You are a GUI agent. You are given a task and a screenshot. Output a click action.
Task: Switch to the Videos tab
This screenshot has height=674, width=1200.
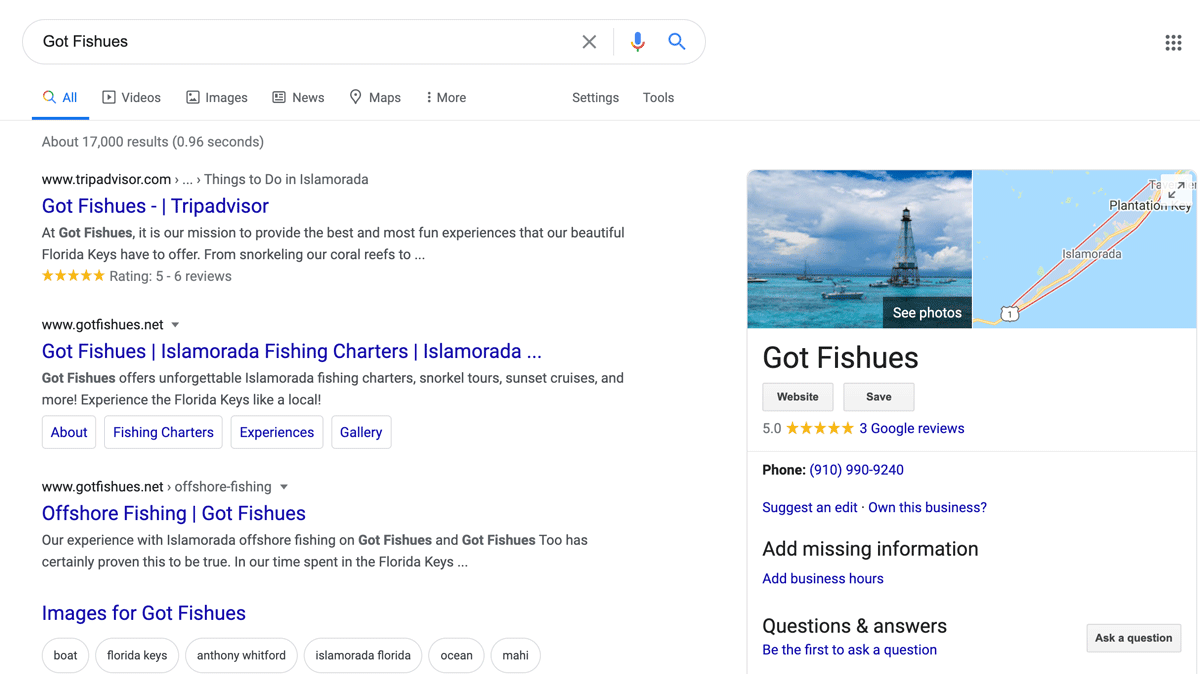point(131,98)
